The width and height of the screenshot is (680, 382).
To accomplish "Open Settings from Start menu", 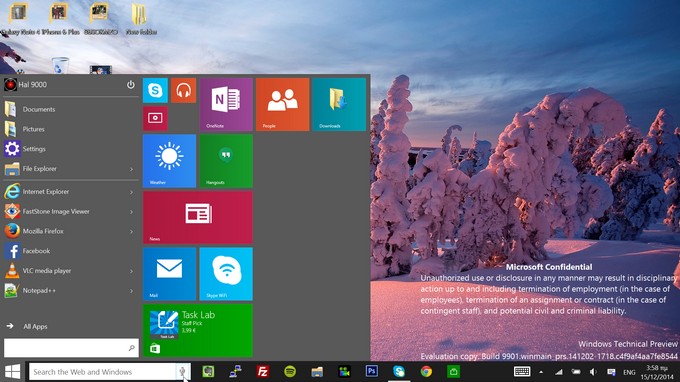I will [71, 149].
